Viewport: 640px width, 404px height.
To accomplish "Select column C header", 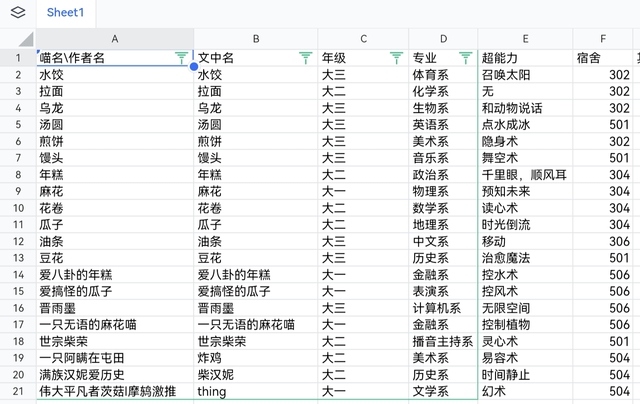I will 363,39.
